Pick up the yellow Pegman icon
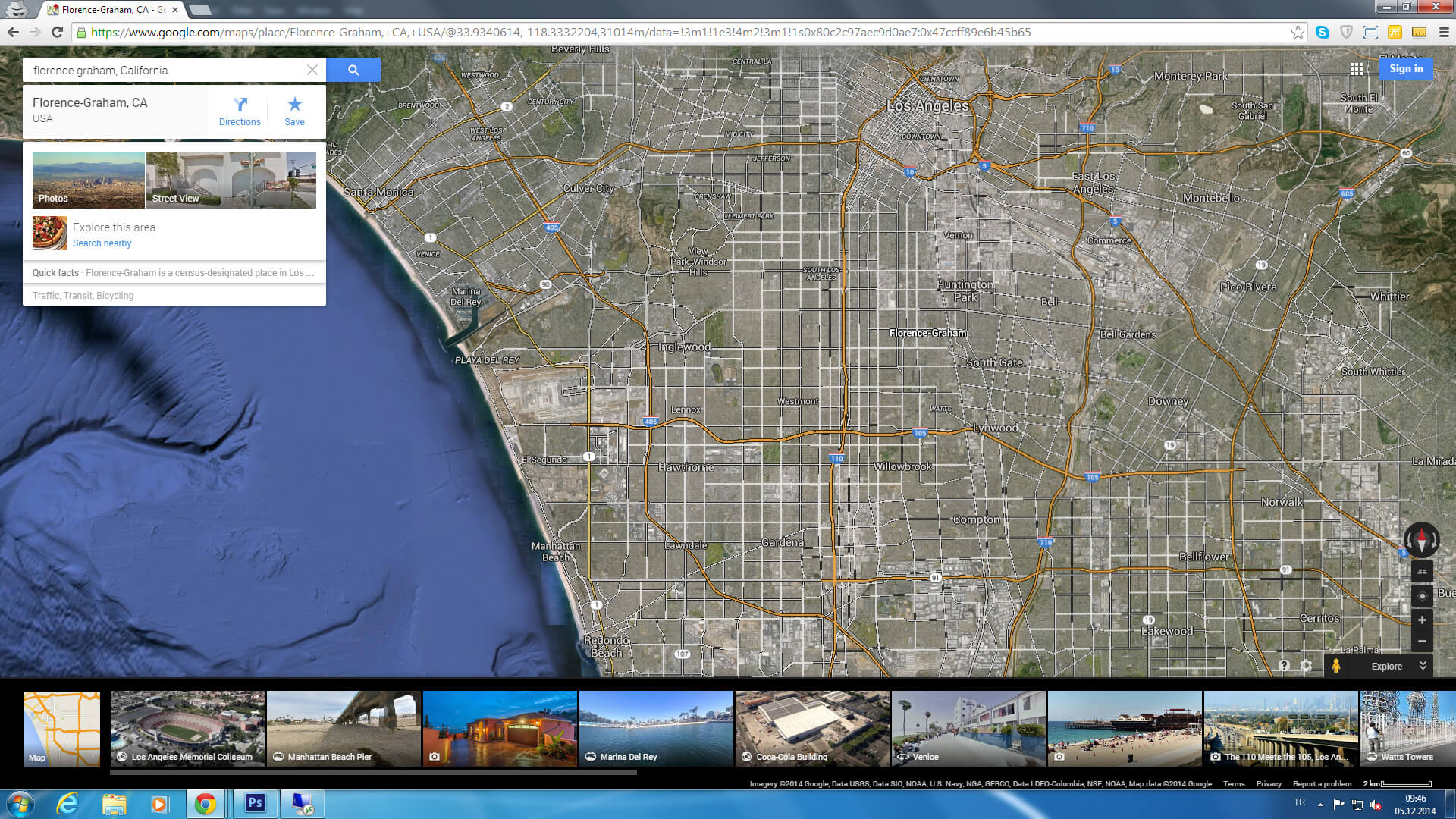Screen dimensions: 1456x819 pyautogui.click(x=1336, y=666)
